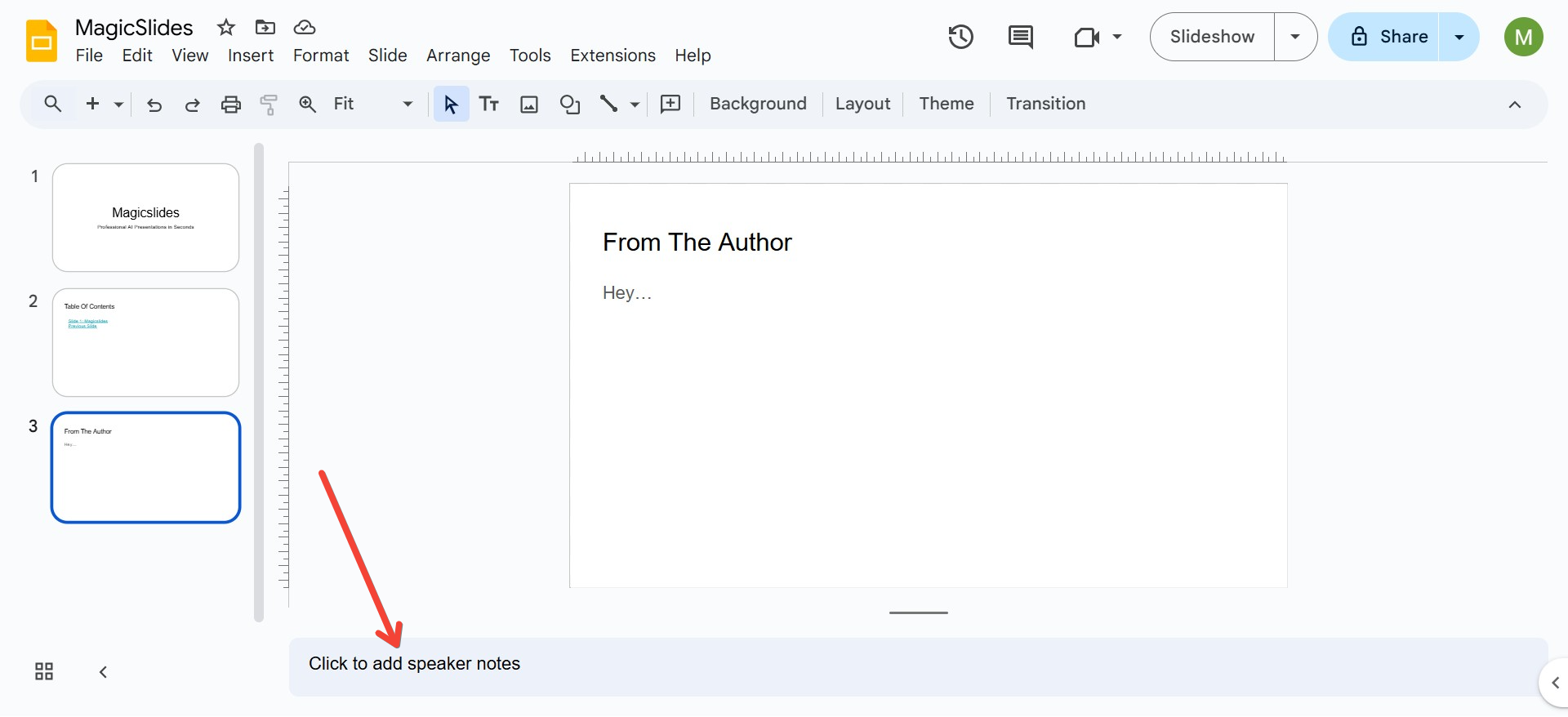
Task: Open the M account avatar
Action: tap(1524, 37)
